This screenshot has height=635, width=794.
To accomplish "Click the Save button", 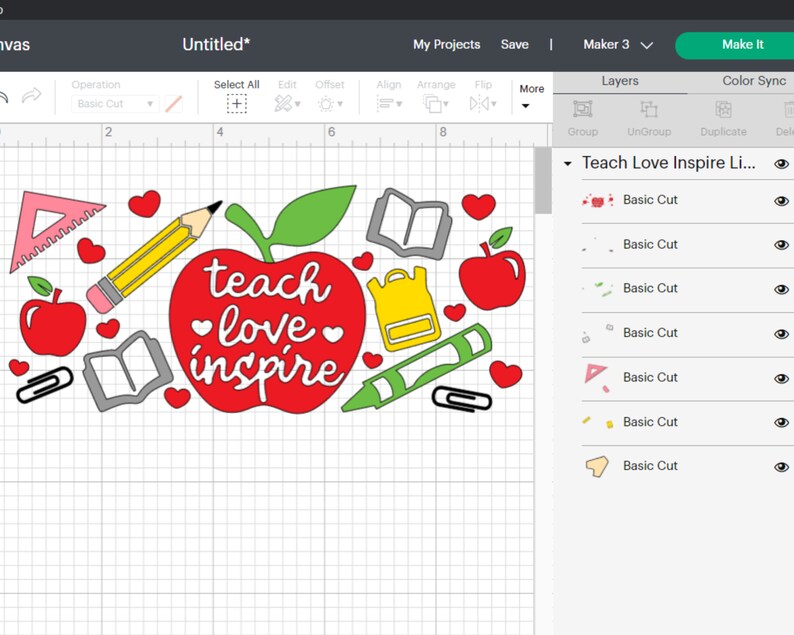I will coord(514,45).
